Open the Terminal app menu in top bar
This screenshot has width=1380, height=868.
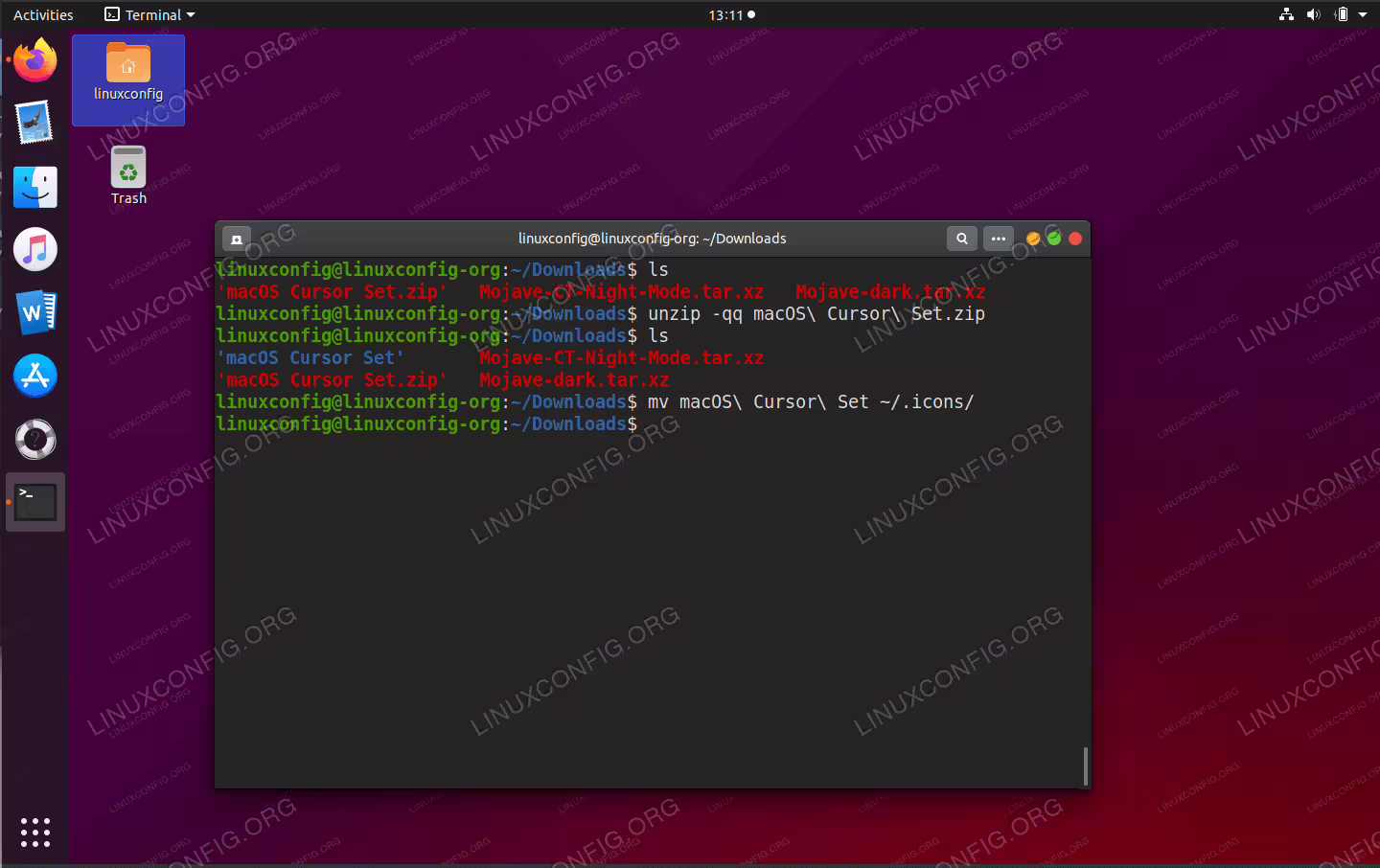(149, 14)
